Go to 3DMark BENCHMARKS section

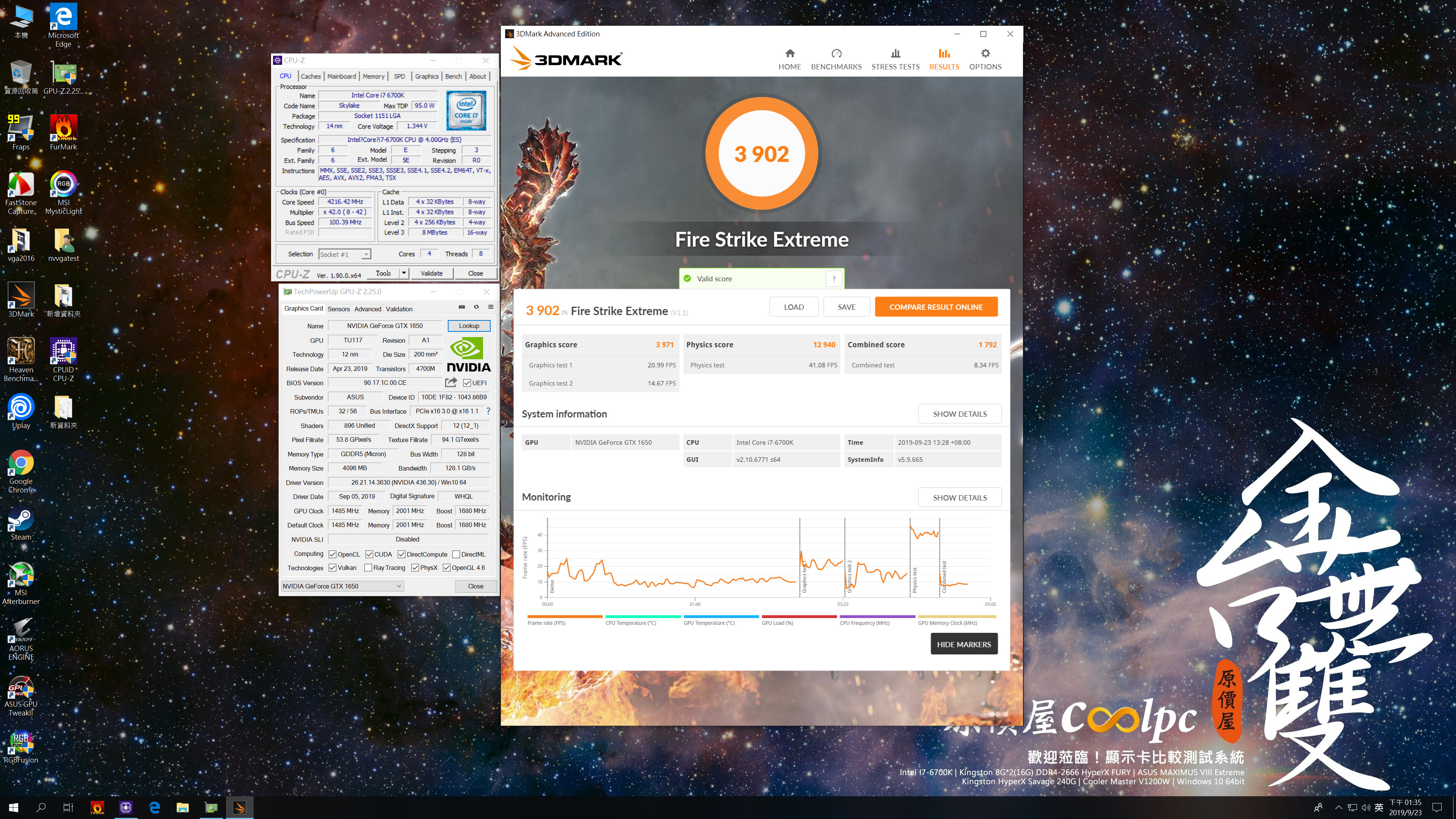pyautogui.click(x=836, y=60)
